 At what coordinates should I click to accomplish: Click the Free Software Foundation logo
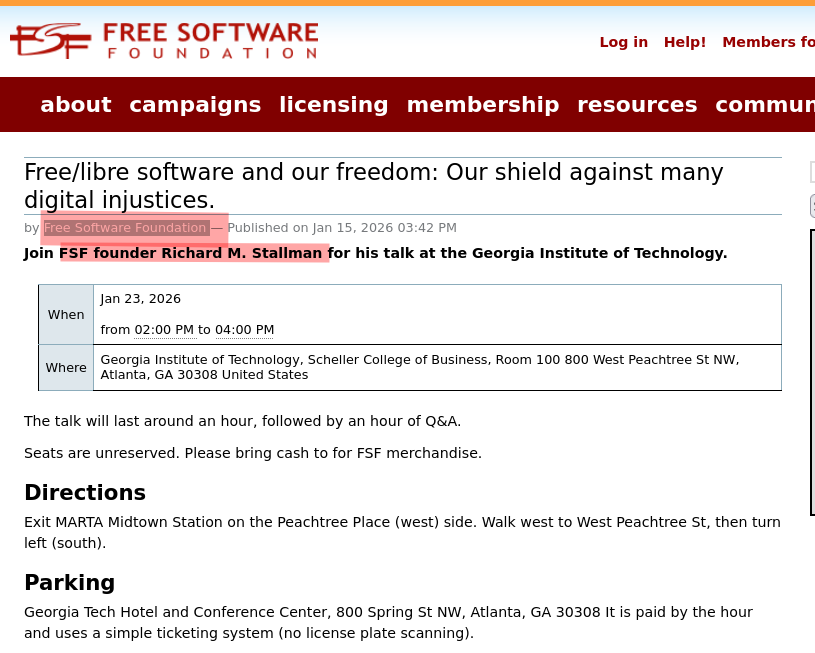[164, 40]
